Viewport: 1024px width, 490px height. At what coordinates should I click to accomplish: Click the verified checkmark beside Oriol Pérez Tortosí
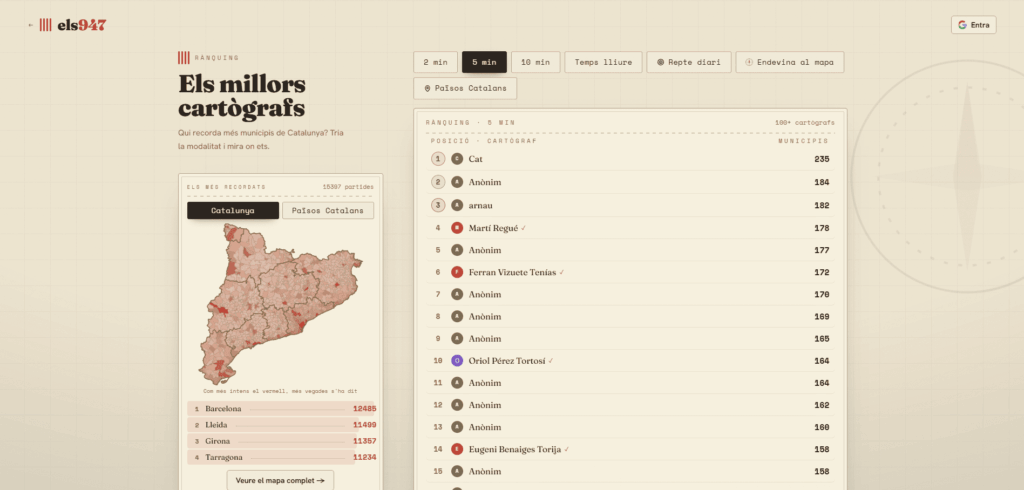tap(551, 361)
